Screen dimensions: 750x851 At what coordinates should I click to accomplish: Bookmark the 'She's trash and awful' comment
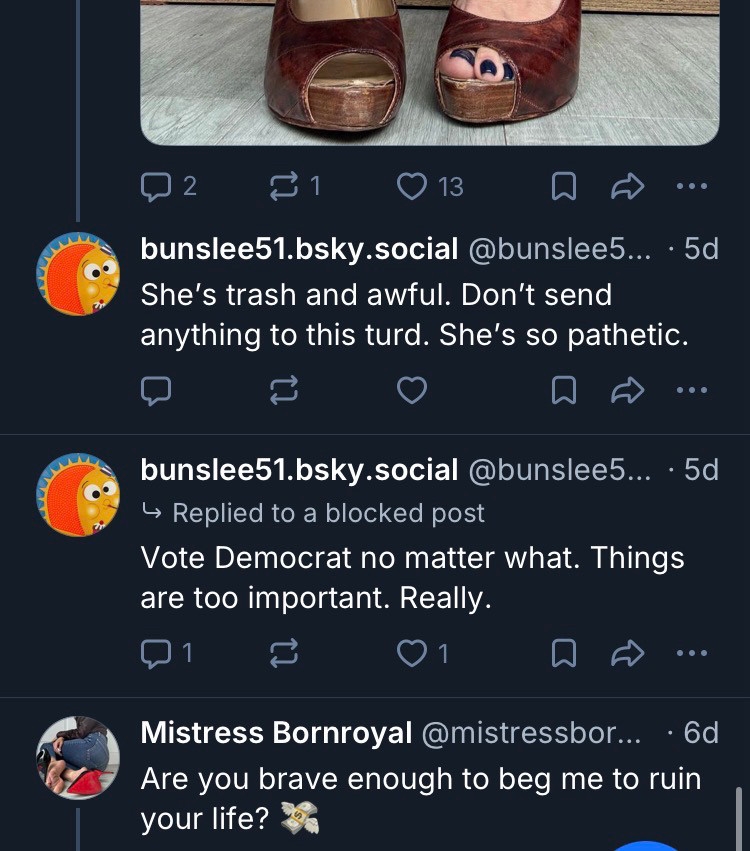point(564,391)
